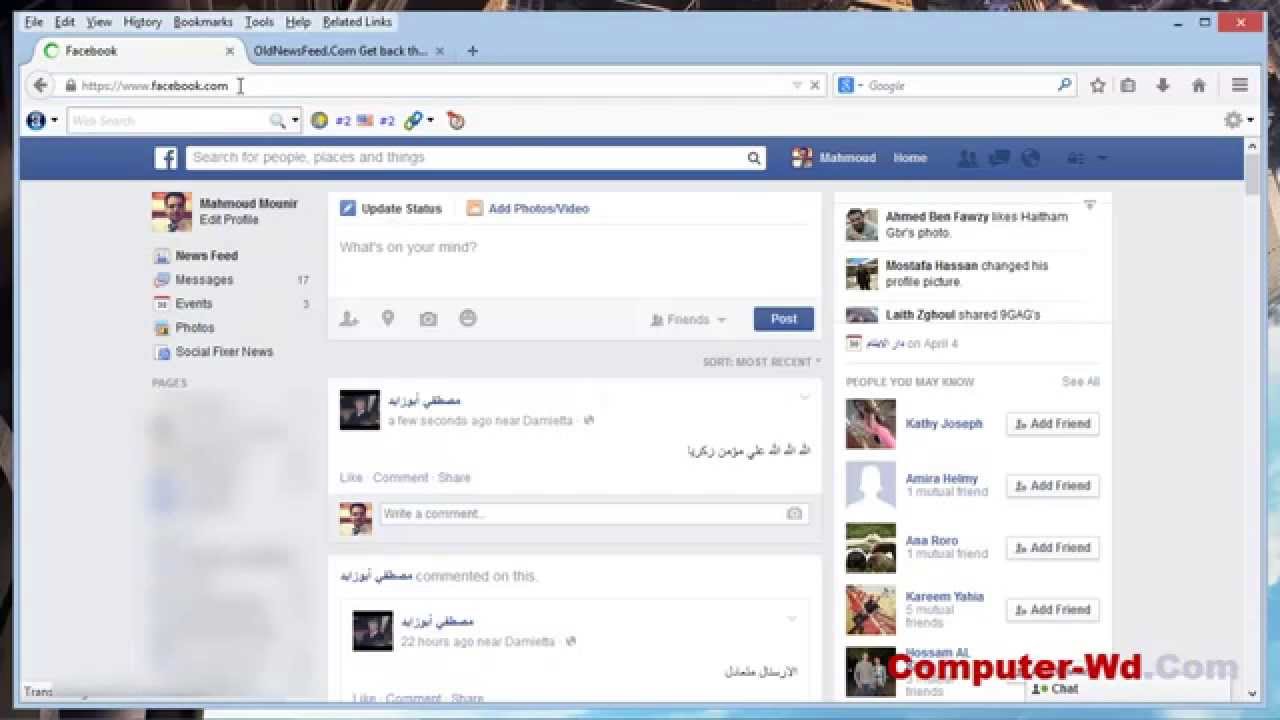
Task: Open Kathy Joseph's profile thumbnail
Action: point(871,424)
